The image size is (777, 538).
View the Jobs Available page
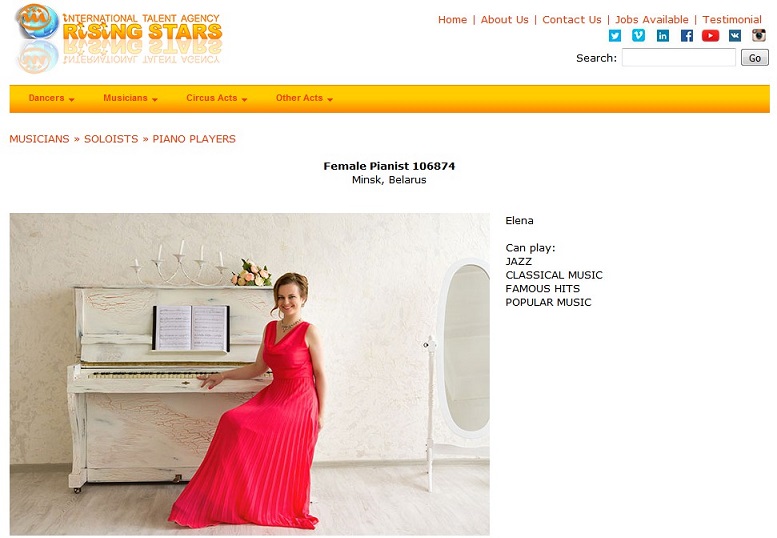652,20
